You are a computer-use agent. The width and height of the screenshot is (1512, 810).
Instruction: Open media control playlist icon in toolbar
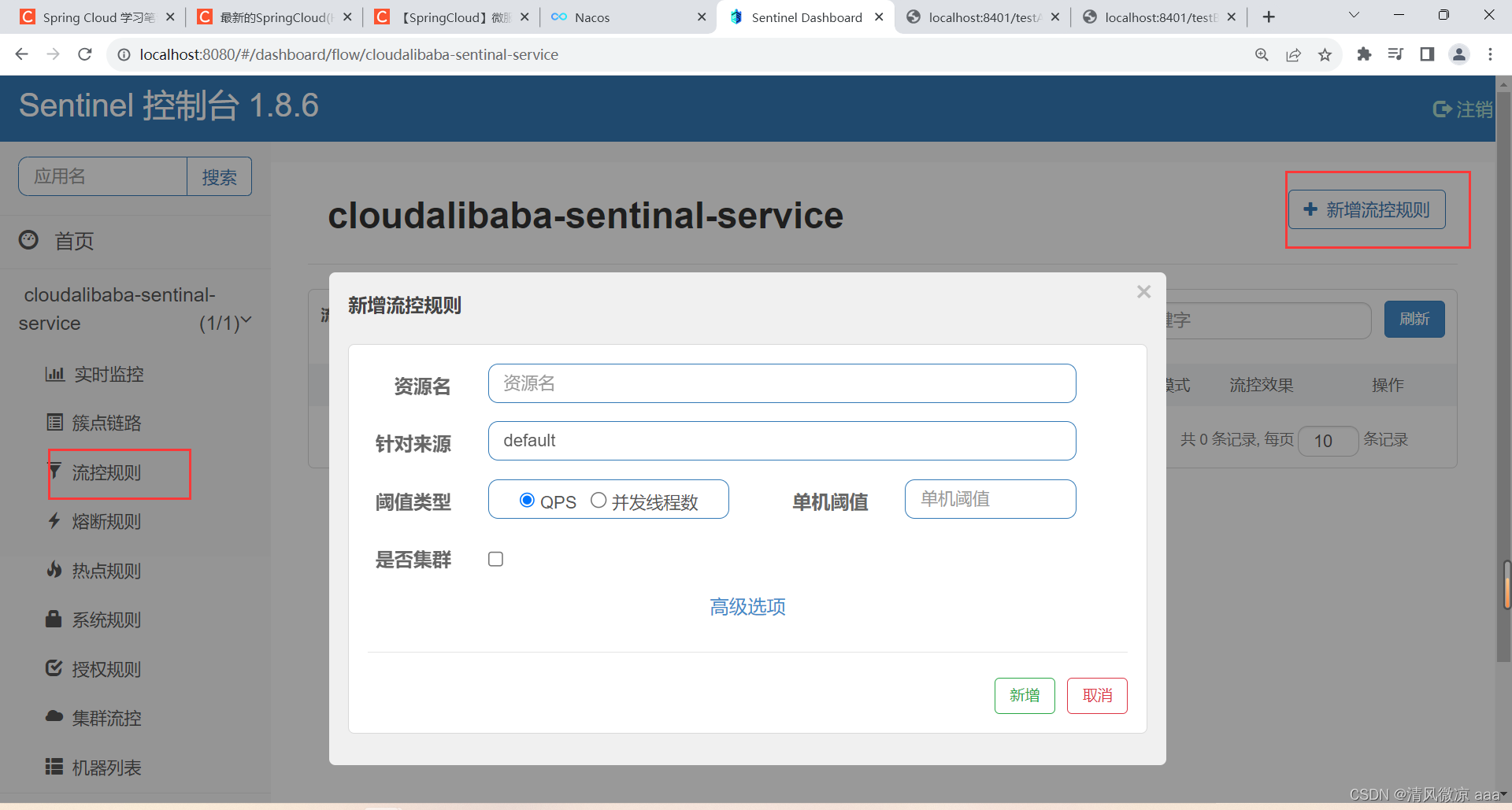[x=1395, y=54]
